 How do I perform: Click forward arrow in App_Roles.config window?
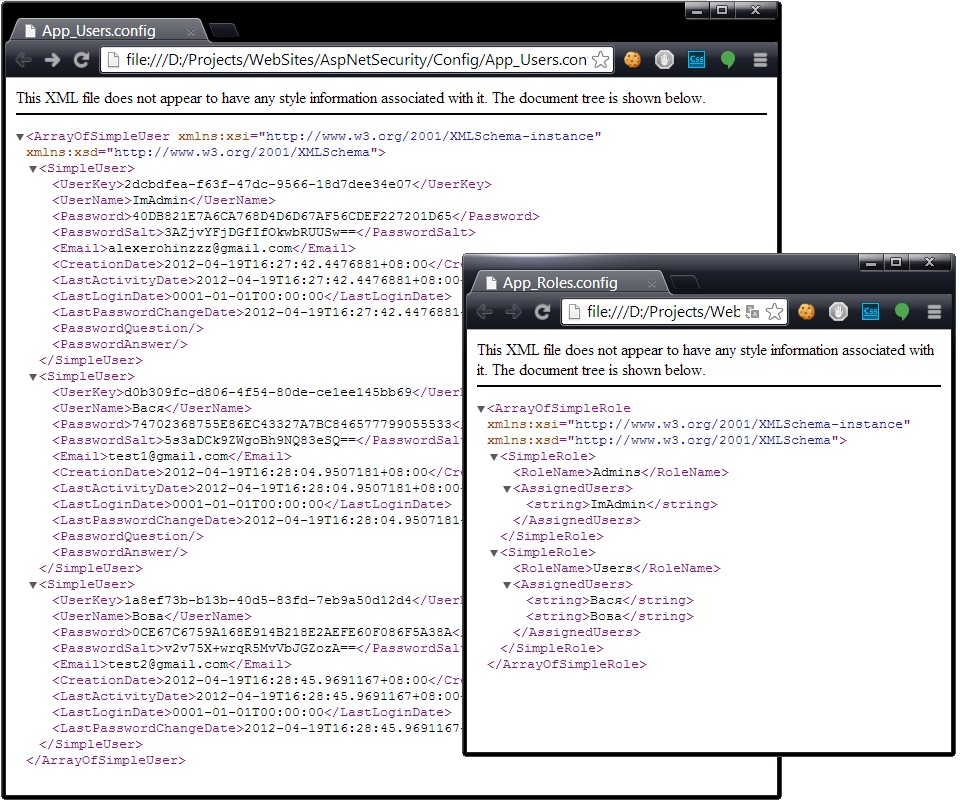point(513,312)
